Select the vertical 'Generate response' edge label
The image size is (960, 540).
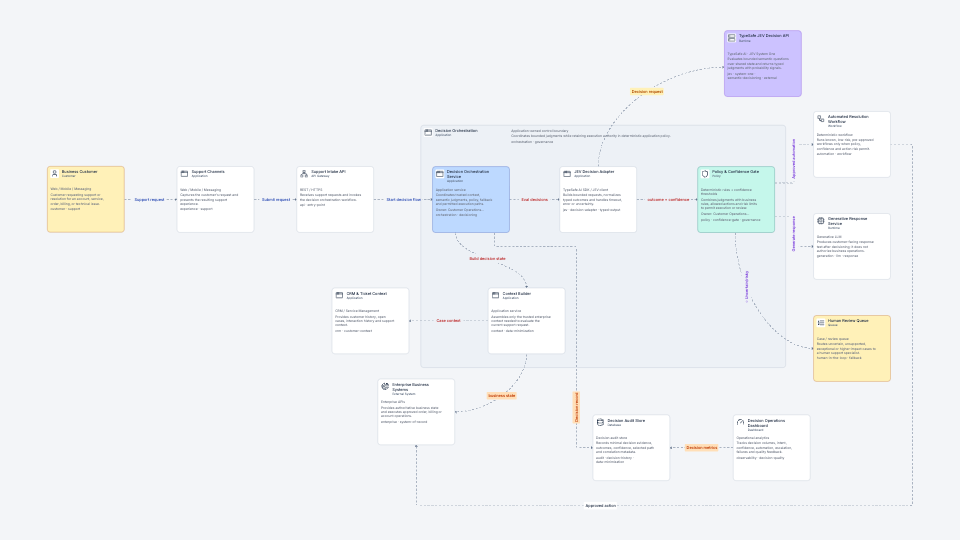[793, 233]
